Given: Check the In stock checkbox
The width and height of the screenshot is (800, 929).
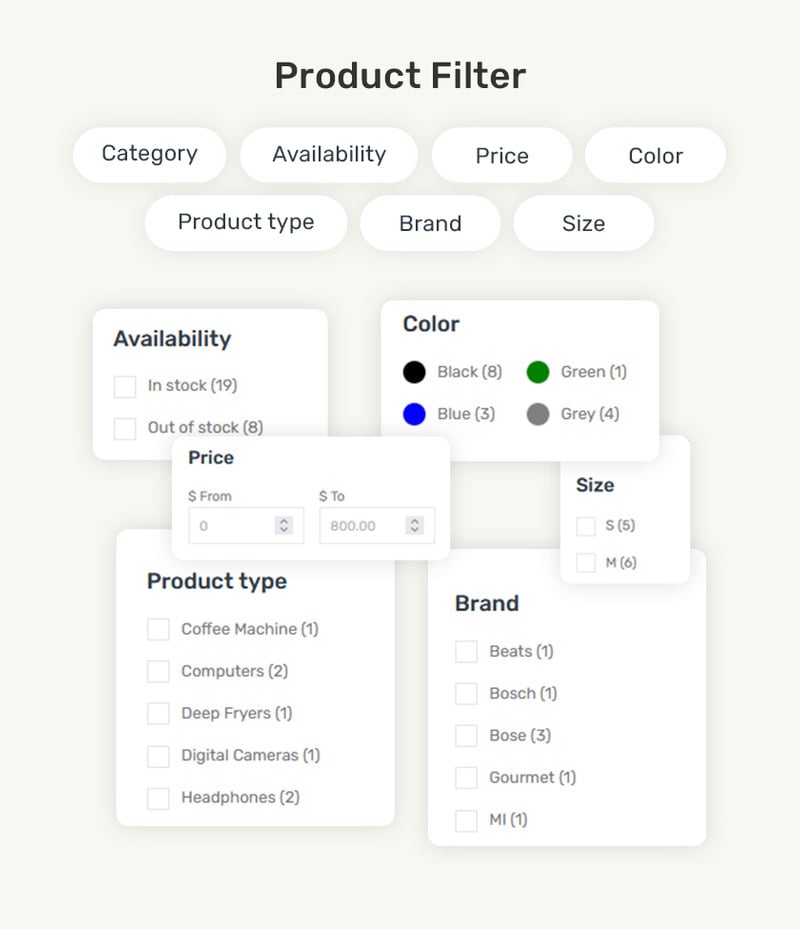Looking at the screenshot, I should pyautogui.click(x=124, y=386).
